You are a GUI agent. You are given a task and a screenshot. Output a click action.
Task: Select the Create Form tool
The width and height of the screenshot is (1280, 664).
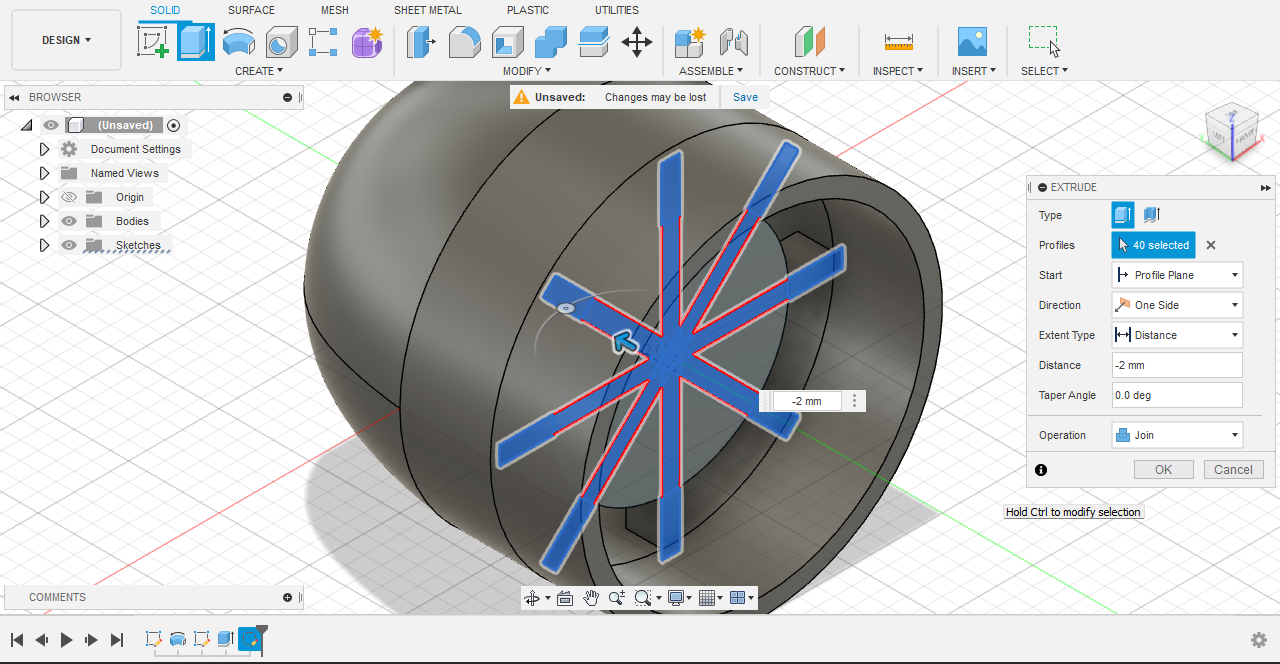click(x=367, y=42)
